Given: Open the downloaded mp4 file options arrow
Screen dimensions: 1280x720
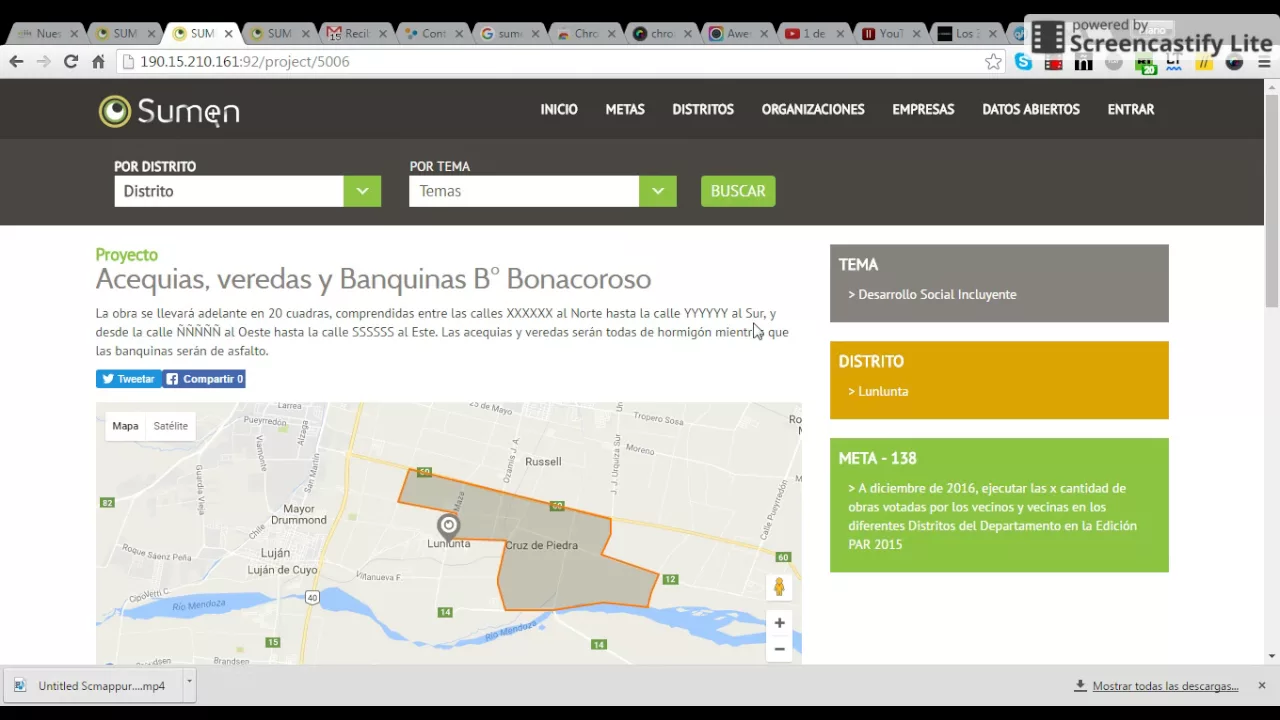Looking at the screenshot, I should 188,684.
